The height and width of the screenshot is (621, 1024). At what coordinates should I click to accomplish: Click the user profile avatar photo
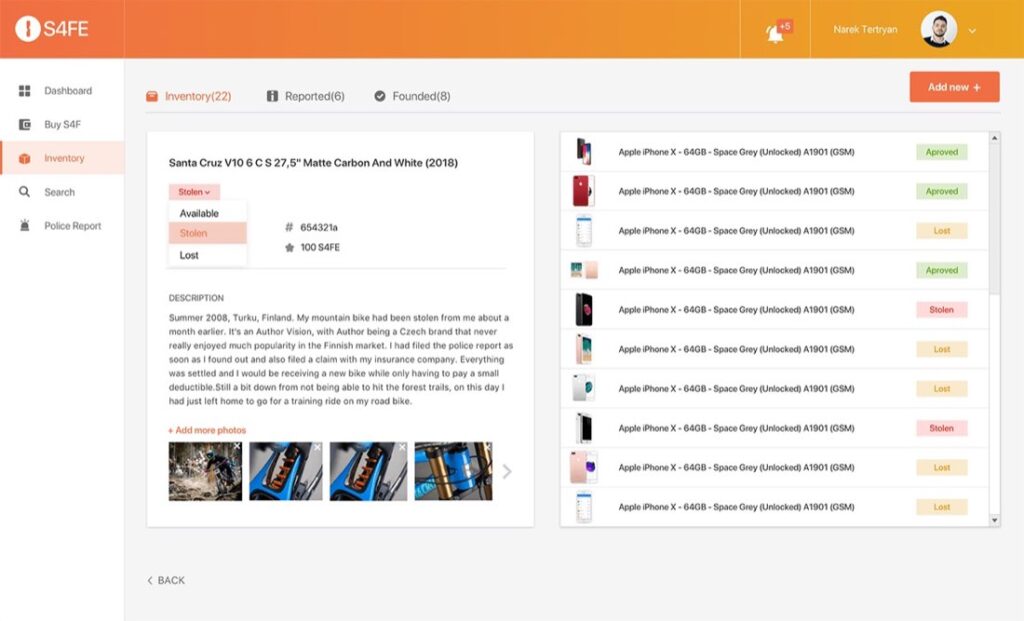click(x=938, y=29)
